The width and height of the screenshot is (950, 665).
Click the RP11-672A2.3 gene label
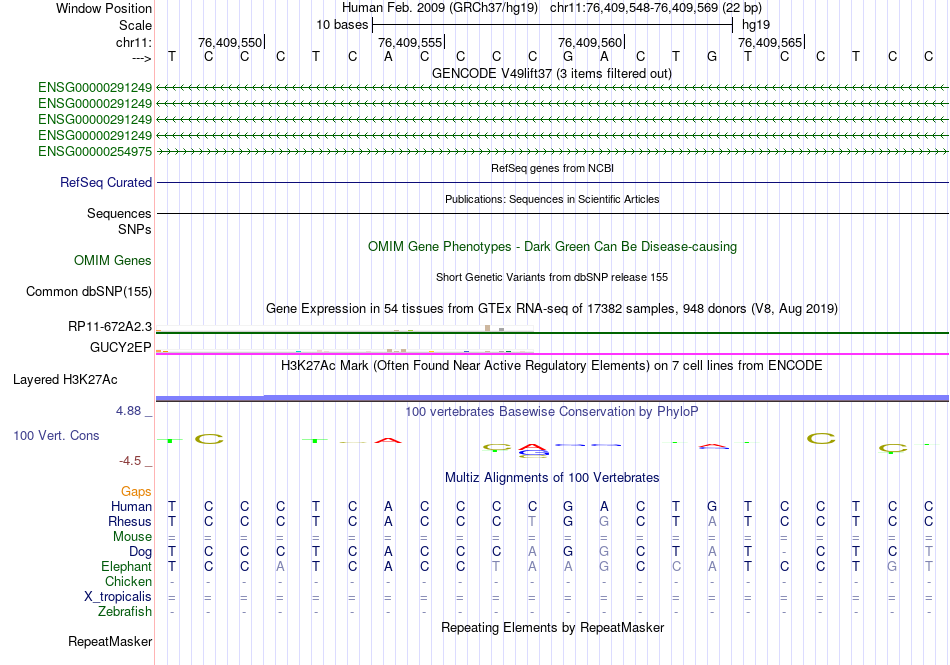tap(110, 327)
